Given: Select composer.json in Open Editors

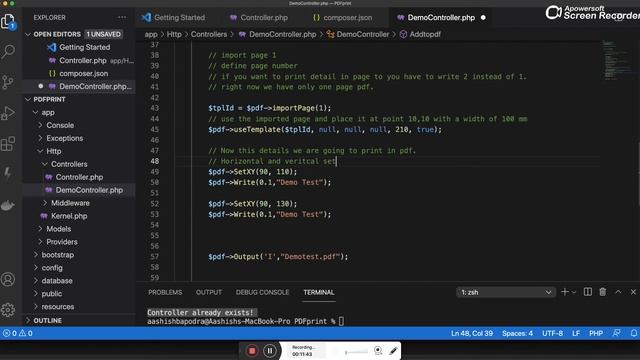Looking at the screenshot, I should pyautogui.click(x=83, y=73).
